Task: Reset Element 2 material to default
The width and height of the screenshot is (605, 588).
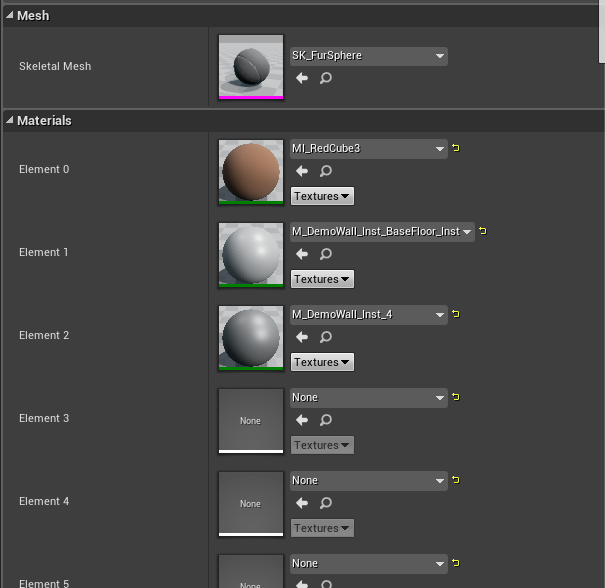Action: 456,314
